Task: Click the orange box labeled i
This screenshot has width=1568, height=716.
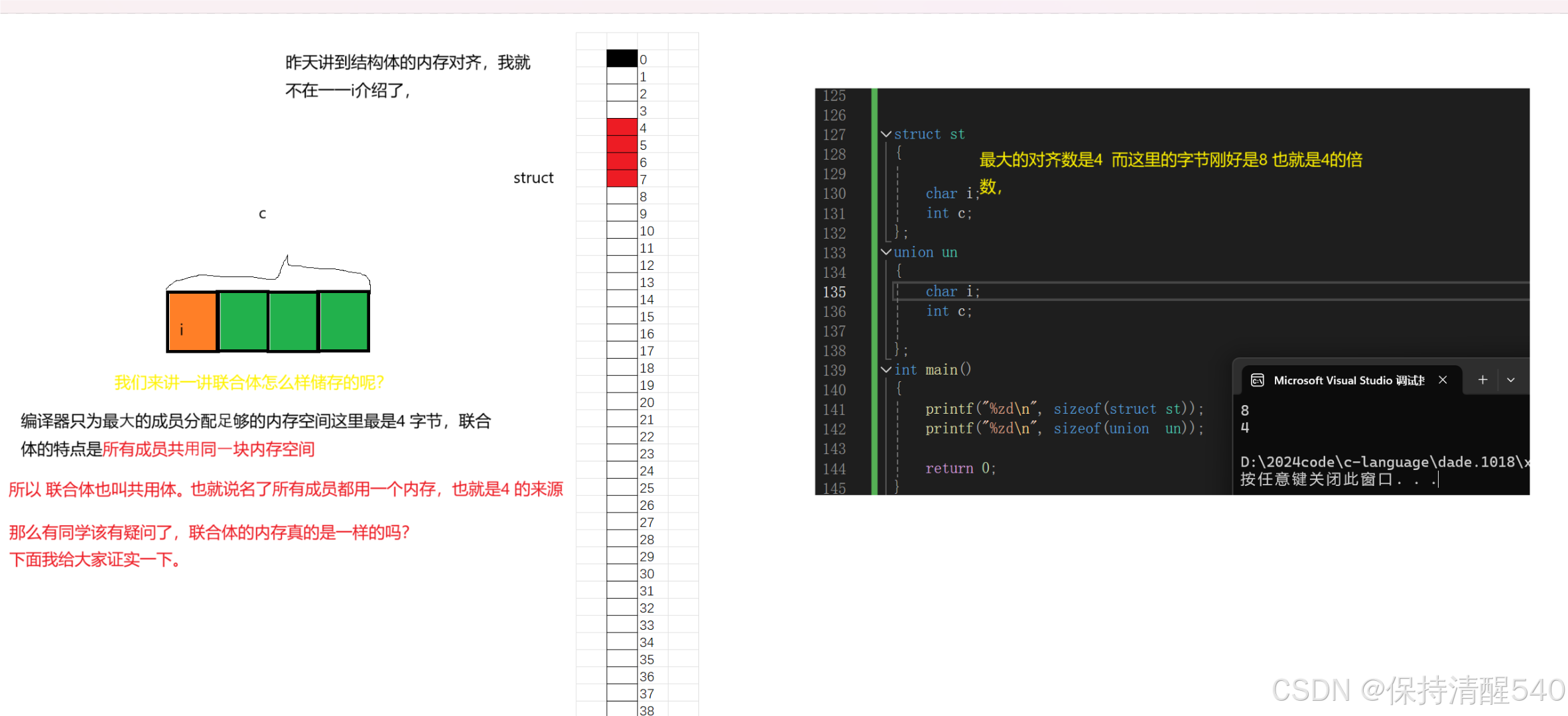Action: [192, 322]
